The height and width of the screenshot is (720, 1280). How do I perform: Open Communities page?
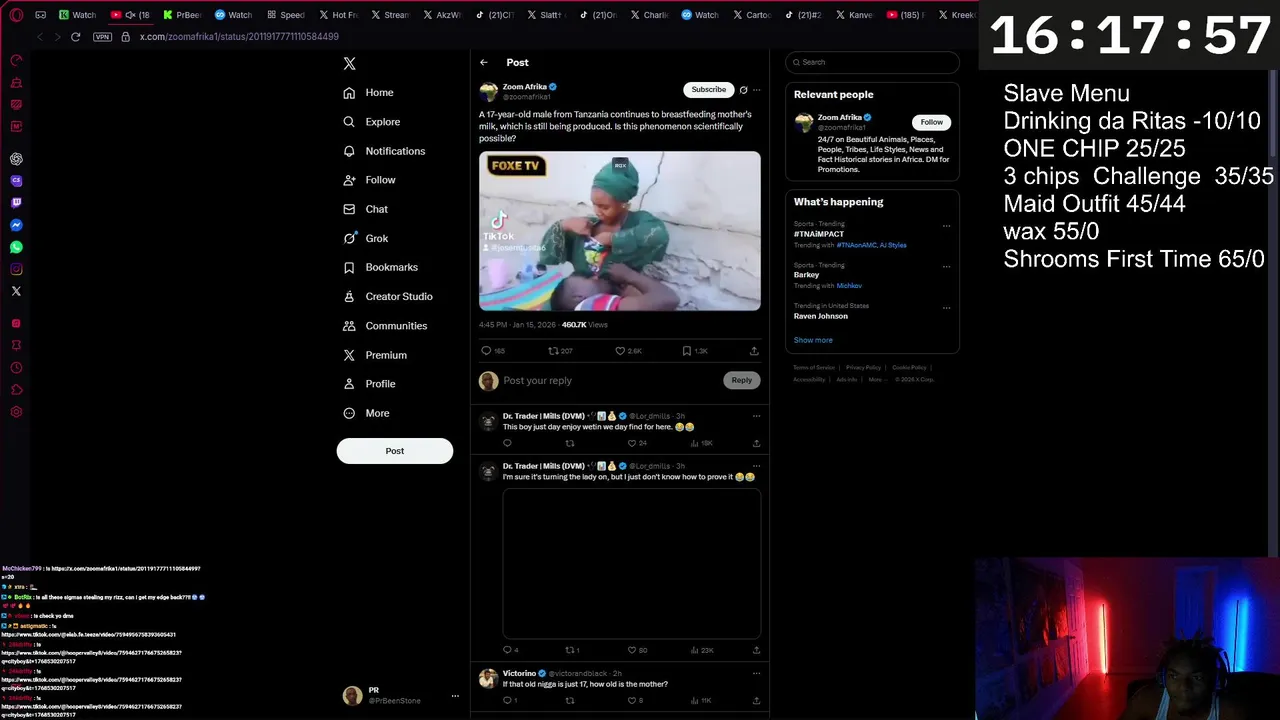click(384, 326)
